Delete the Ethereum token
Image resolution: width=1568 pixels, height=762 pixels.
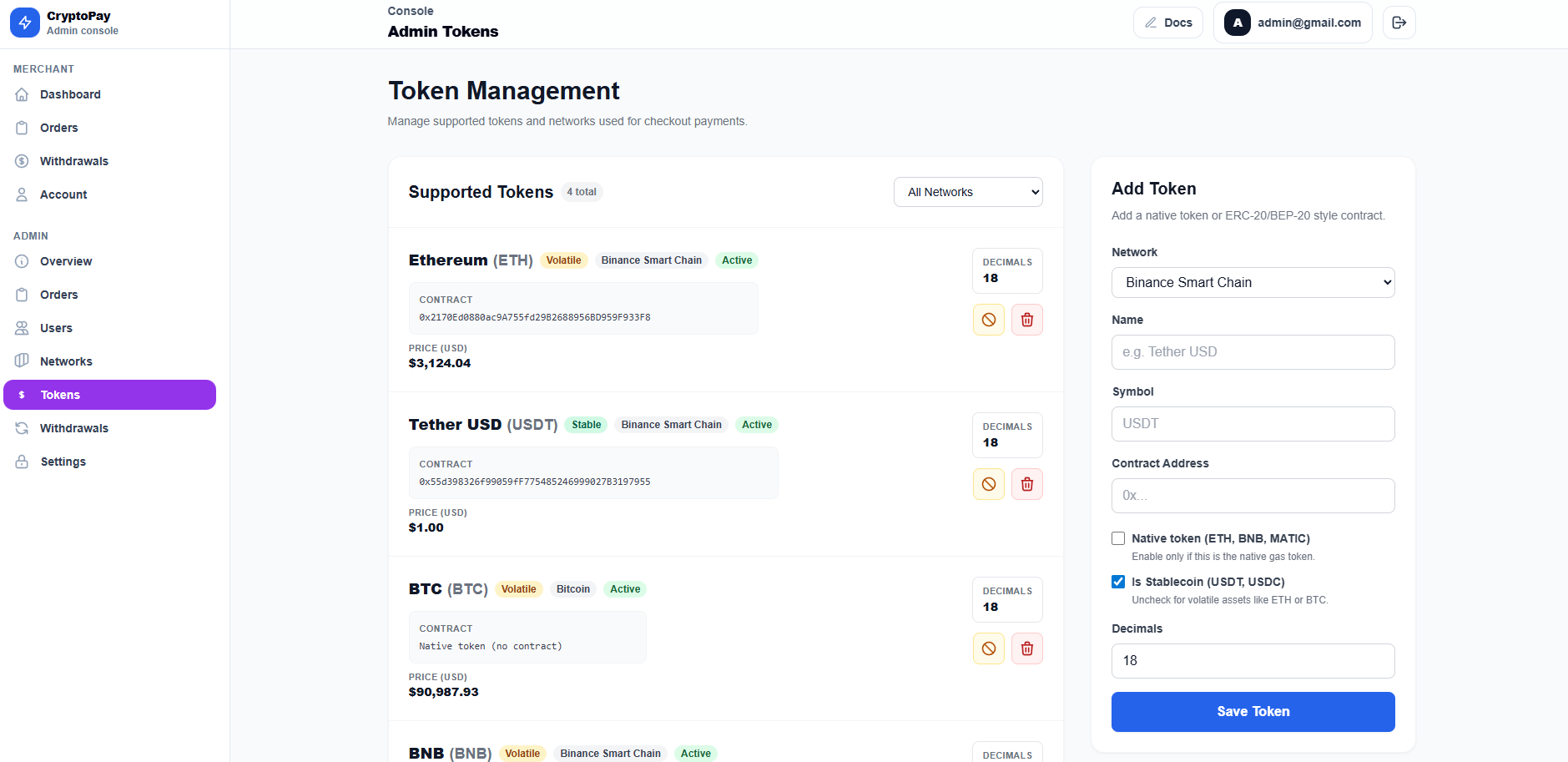coord(1026,320)
